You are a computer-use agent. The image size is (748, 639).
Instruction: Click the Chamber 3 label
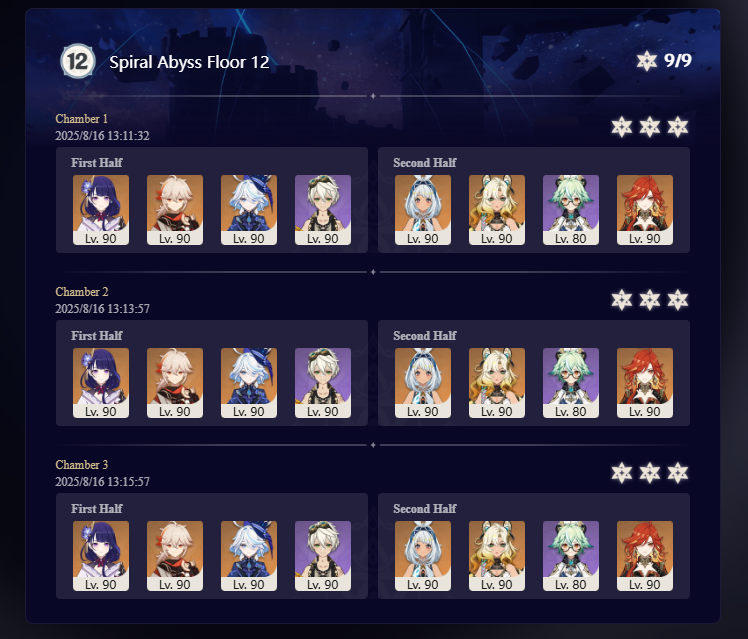click(x=82, y=464)
